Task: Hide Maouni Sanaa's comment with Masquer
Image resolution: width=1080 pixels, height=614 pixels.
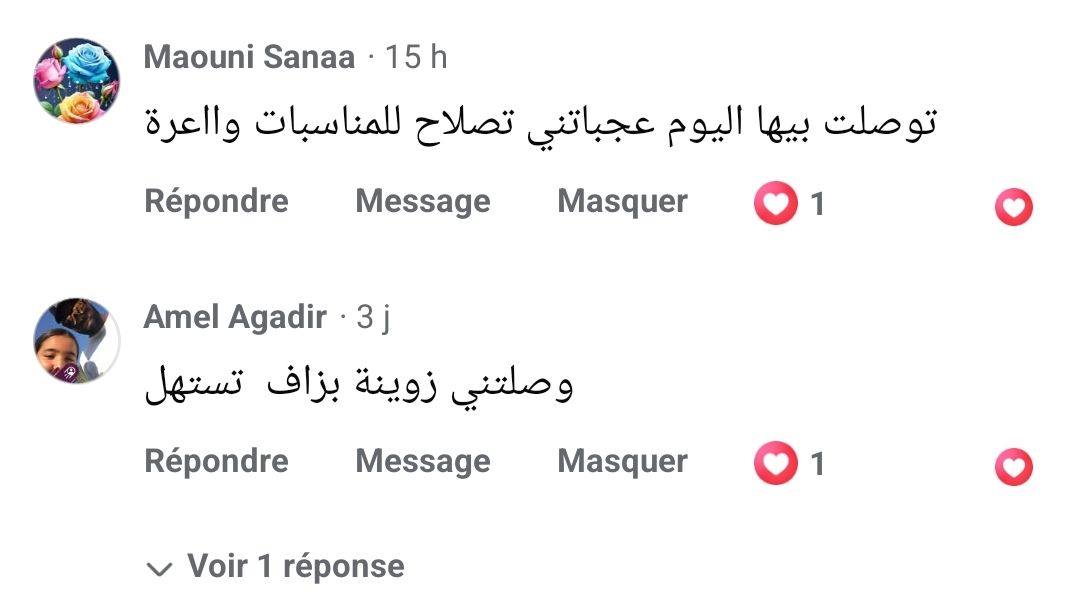Action: [x=622, y=202]
